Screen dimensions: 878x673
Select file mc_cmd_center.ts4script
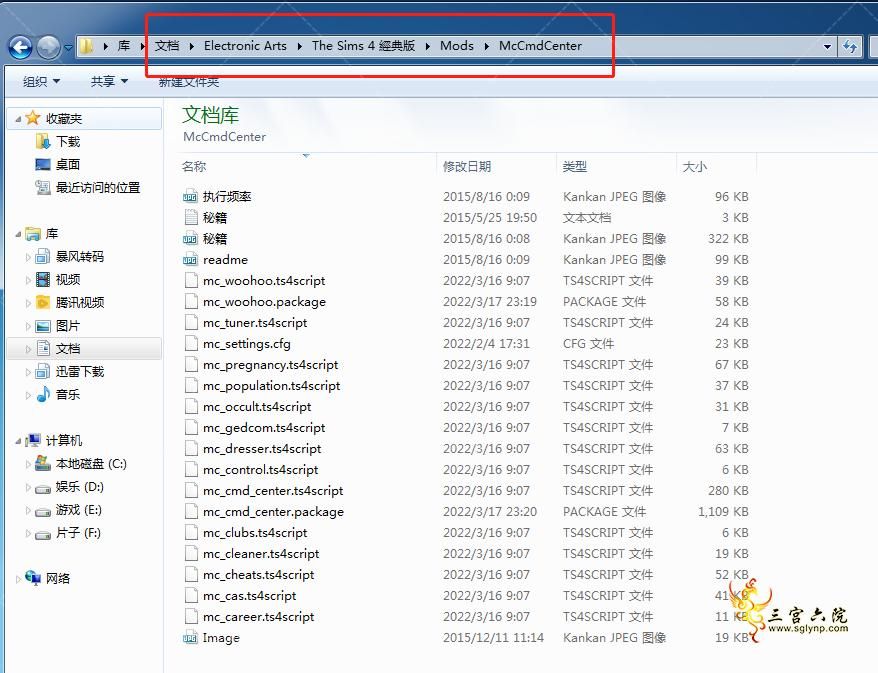point(273,490)
